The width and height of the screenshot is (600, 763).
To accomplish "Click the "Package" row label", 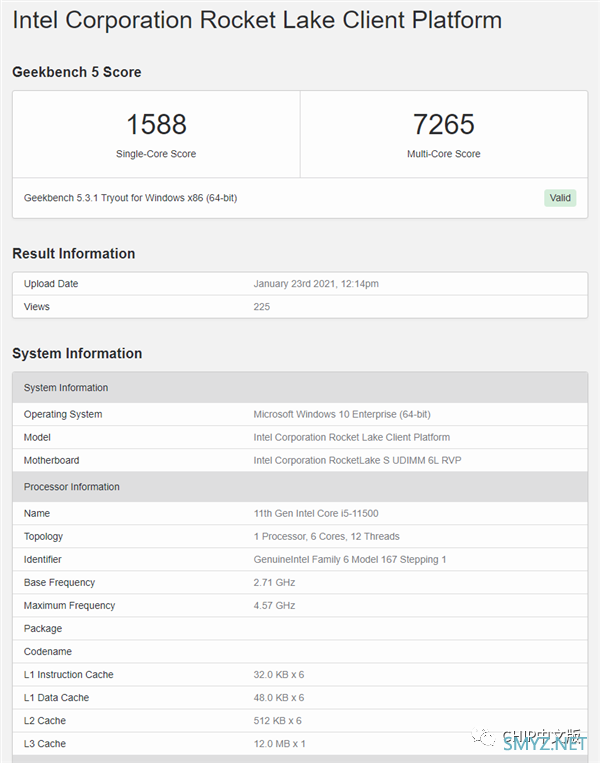I will coord(43,629).
